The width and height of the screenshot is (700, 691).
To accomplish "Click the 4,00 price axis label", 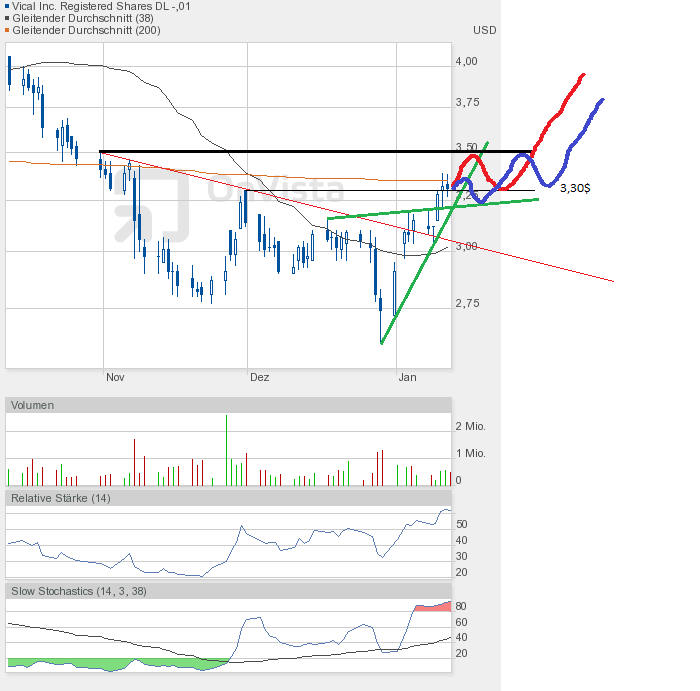I will (x=467, y=61).
